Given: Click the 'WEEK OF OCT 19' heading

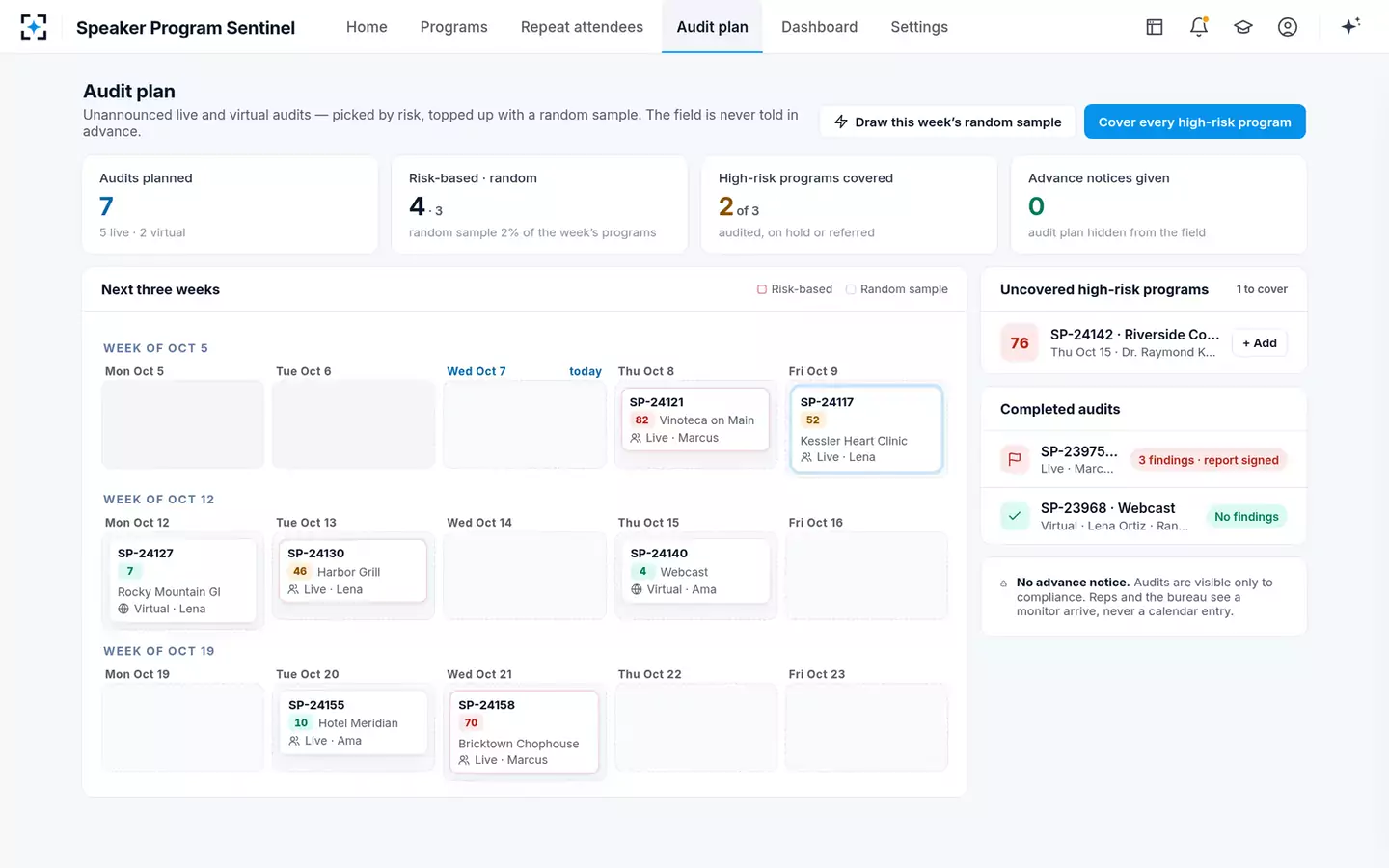Looking at the screenshot, I should coord(159,651).
